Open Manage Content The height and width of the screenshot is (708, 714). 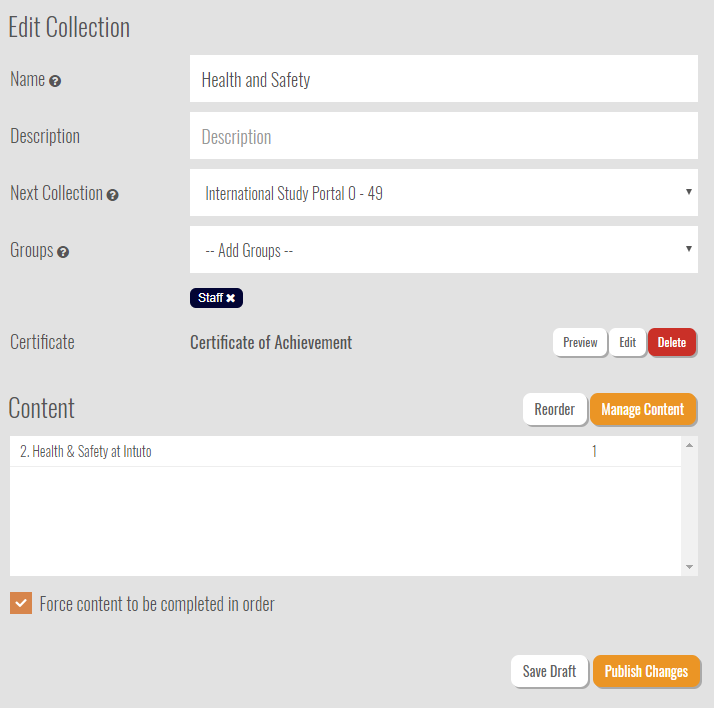643,409
